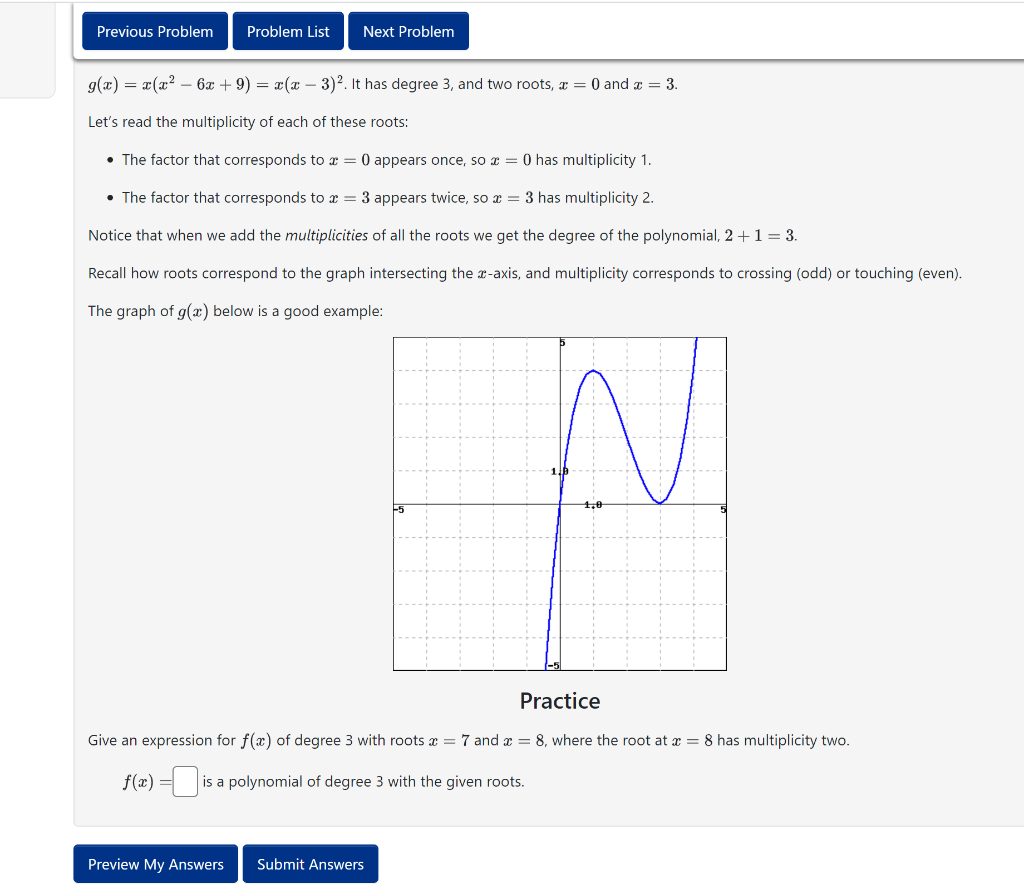Click the x-axis label 5 on the graph
1024x884 pixels.
tap(722, 509)
